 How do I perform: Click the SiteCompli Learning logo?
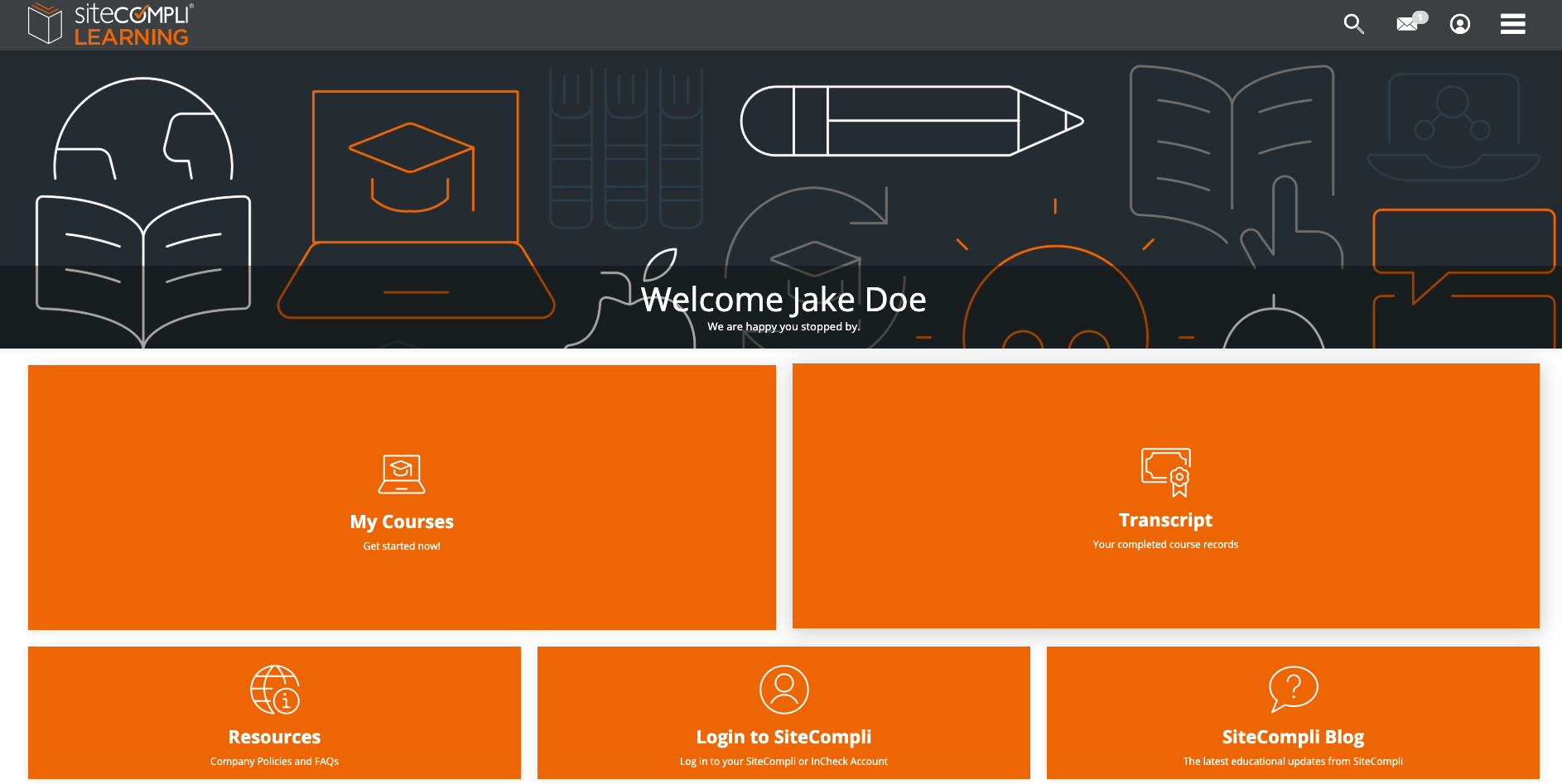(x=110, y=24)
